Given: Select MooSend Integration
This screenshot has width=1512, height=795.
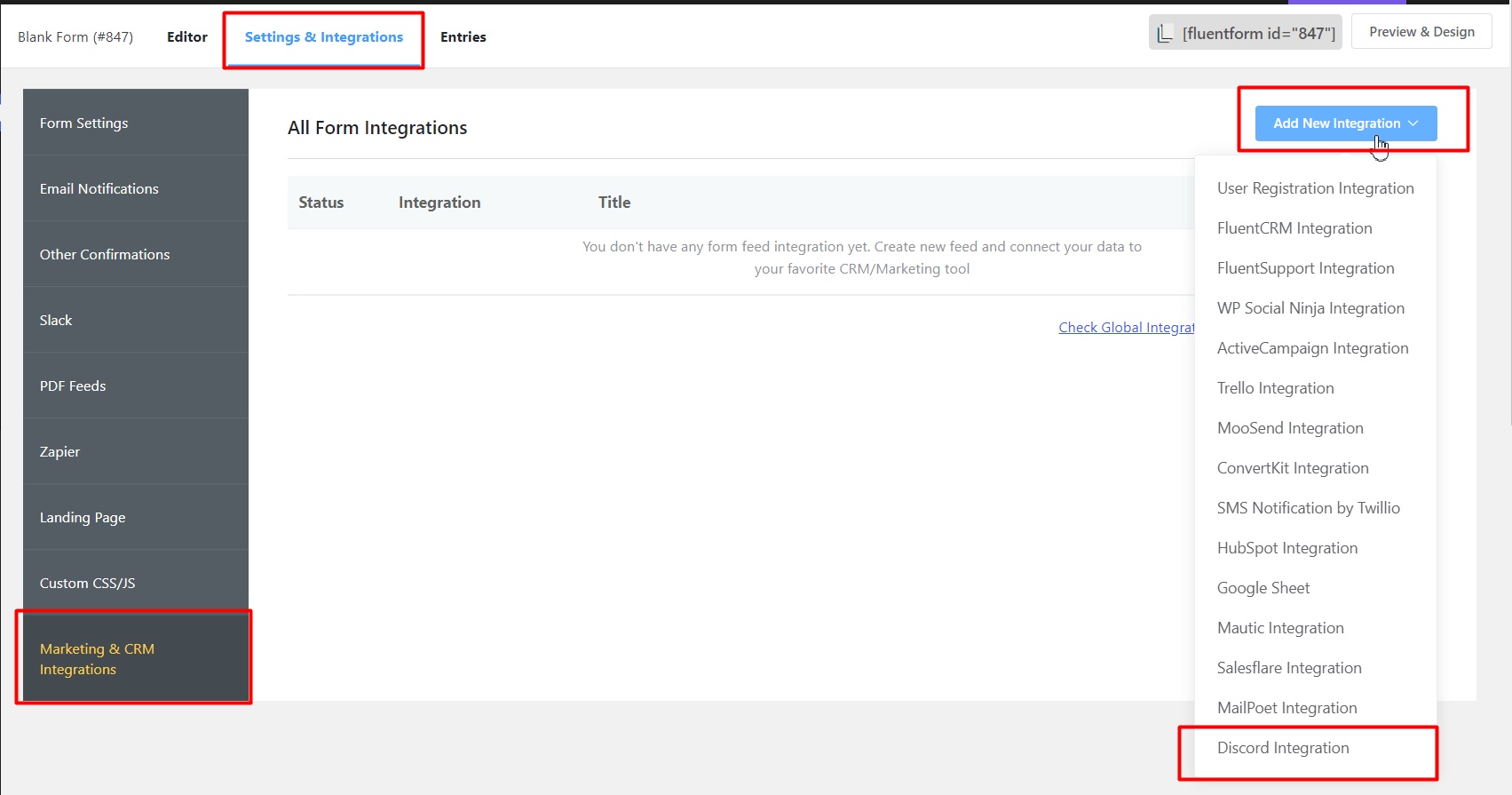Looking at the screenshot, I should [1316, 428].
